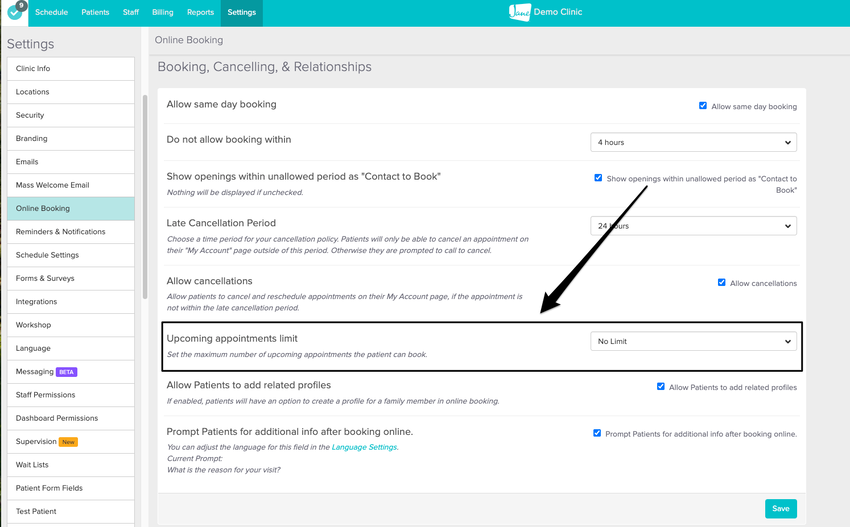Open the Patients tab

tap(95, 12)
